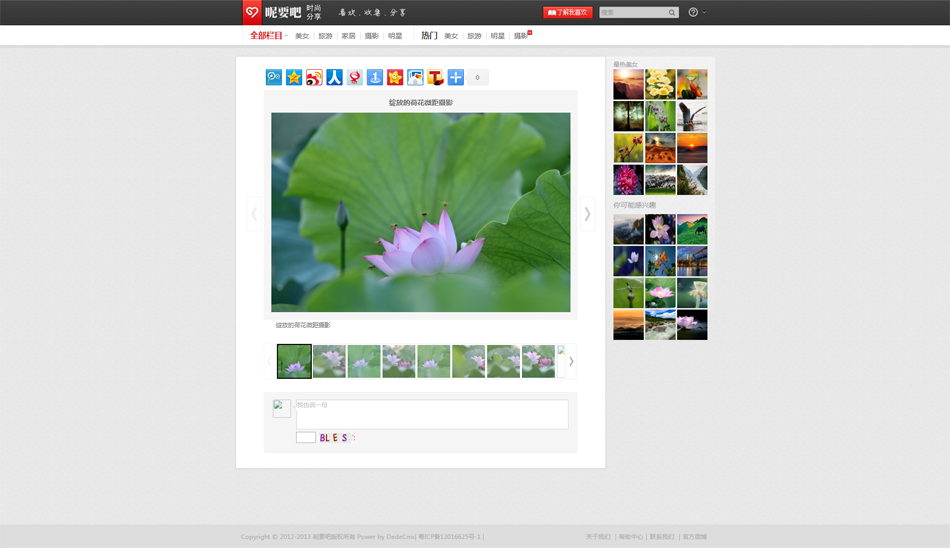Open the 摄影 item under 热门
950x548 pixels.
tap(521, 36)
